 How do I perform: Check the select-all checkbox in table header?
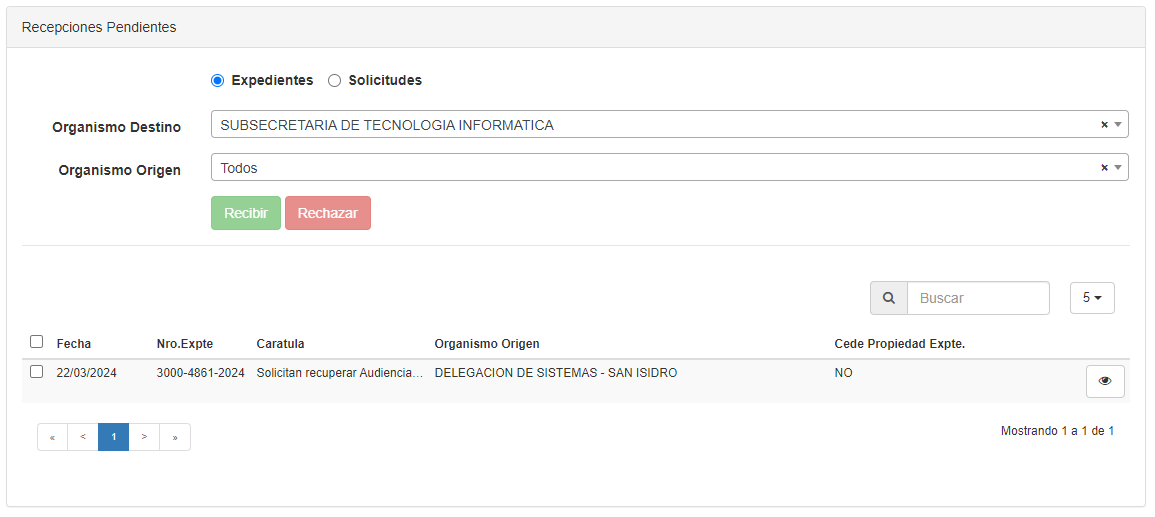37,341
